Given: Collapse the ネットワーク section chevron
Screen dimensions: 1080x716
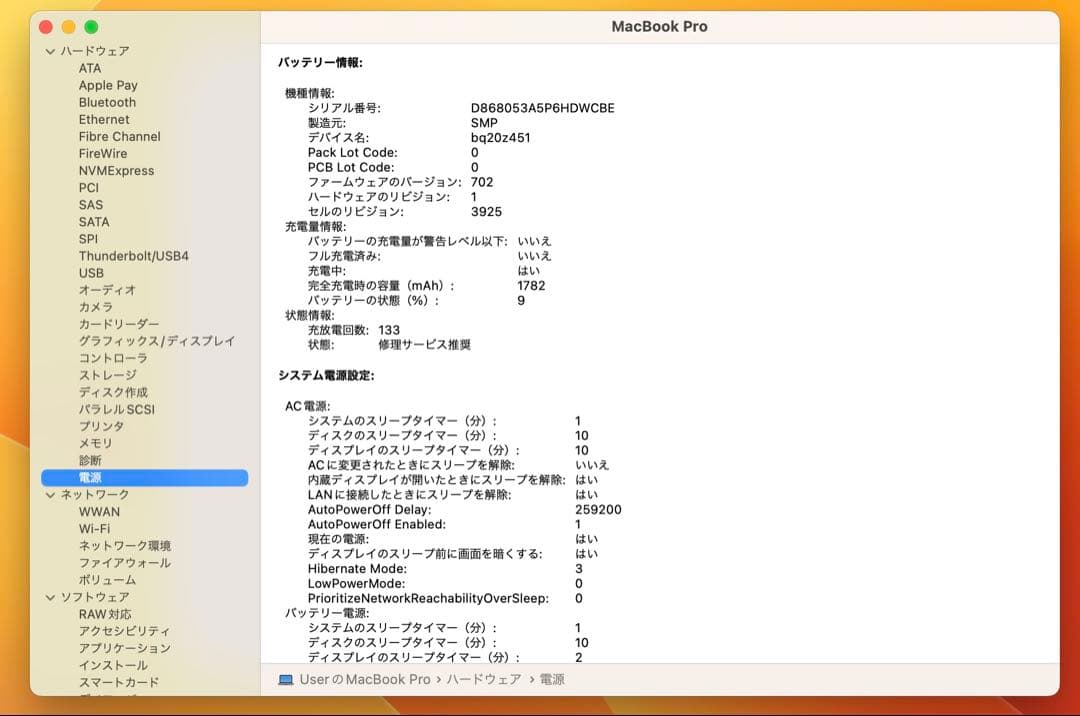Looking at the screenshot, I should click(50, 495).
